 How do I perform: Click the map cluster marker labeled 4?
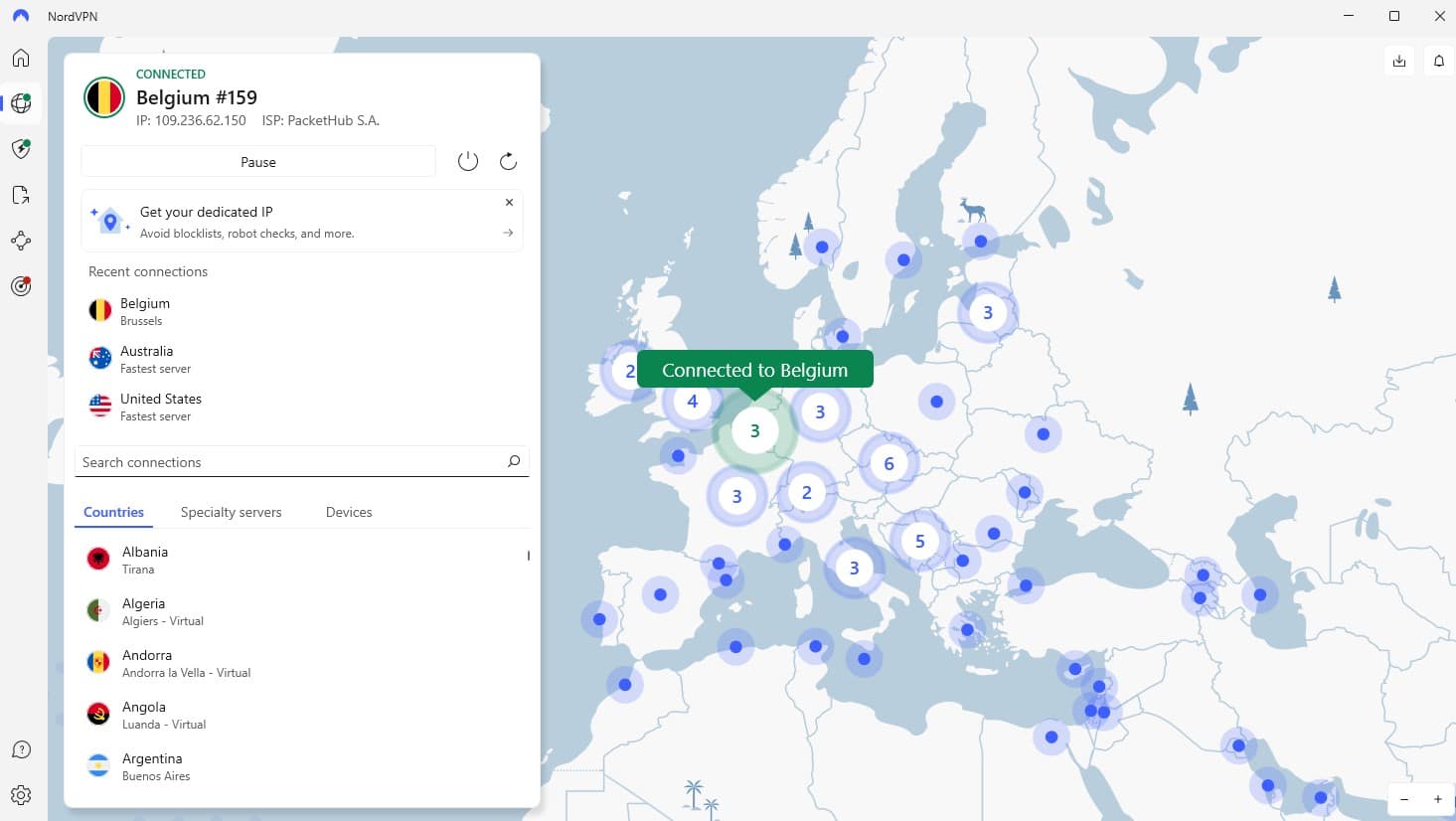click(x=693, y=402)
